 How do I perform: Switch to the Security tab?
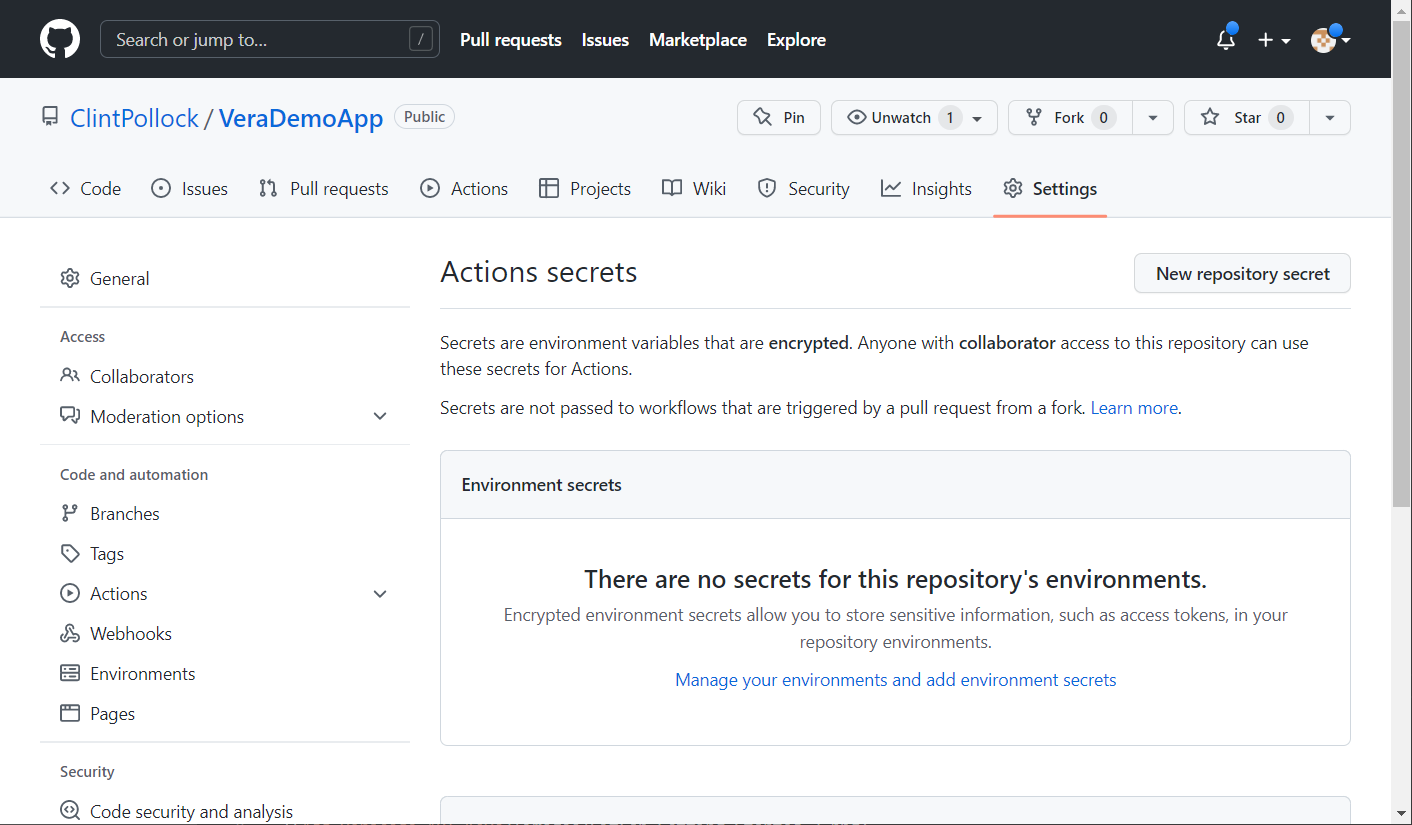[x=804, y=189]
